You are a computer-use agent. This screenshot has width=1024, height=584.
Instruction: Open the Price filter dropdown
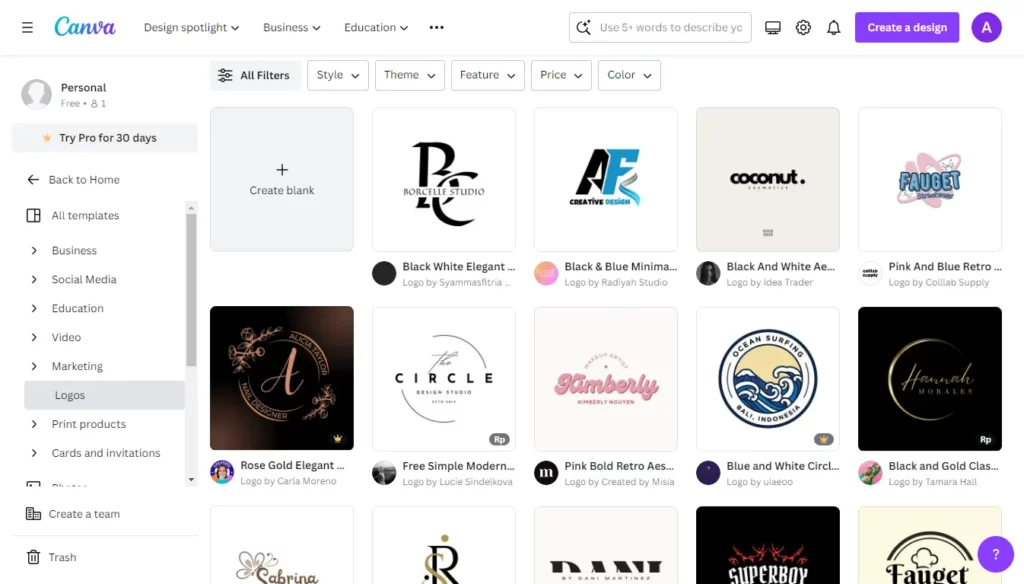(561, 75)
